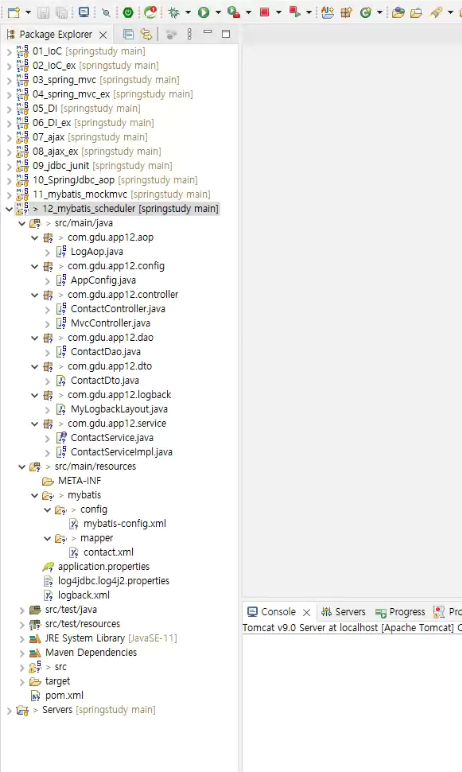Click the green Spring Boot dashboard icon
462x772 pixels.
pos(128,12)
